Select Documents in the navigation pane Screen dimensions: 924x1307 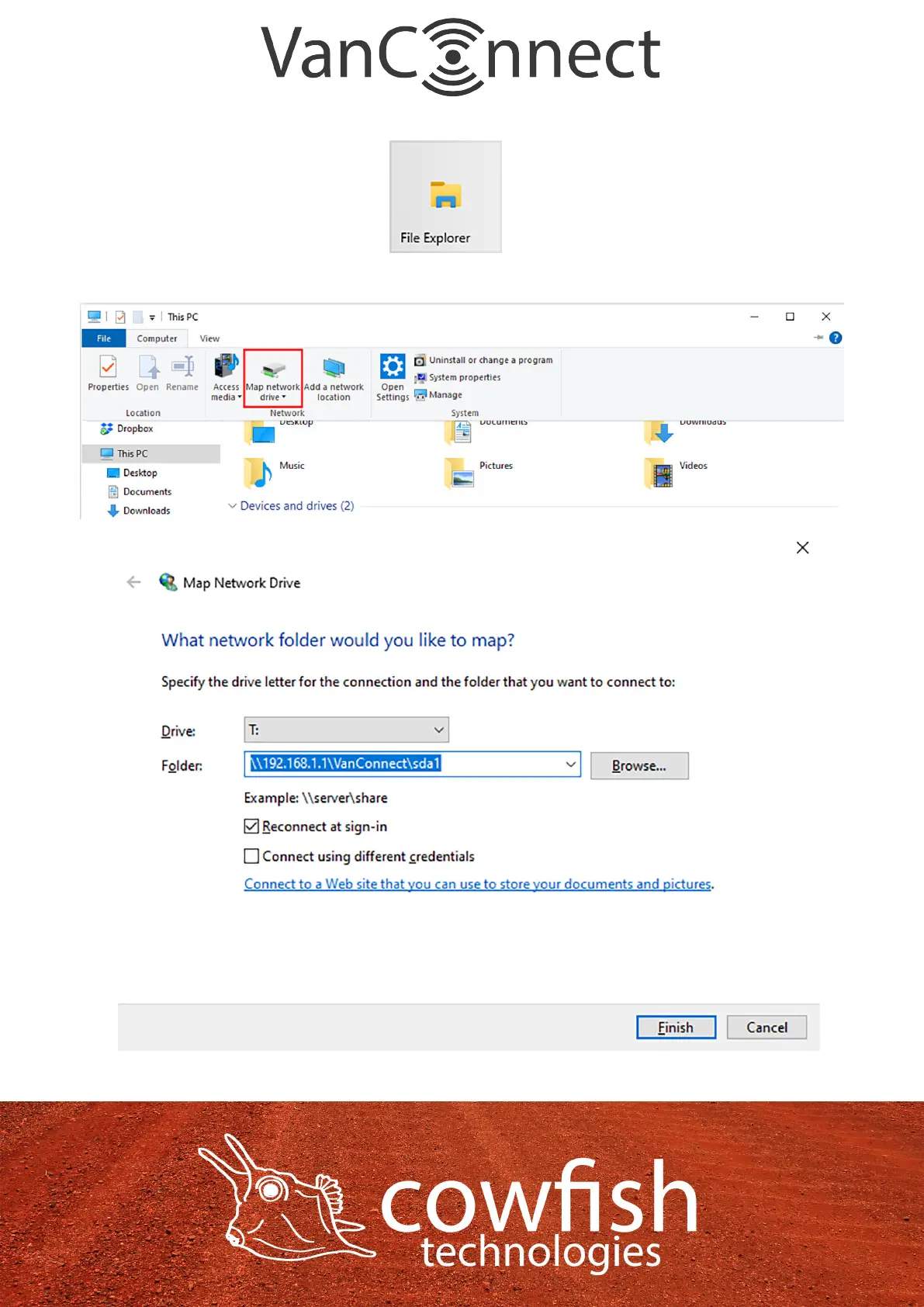coord(140,491)
